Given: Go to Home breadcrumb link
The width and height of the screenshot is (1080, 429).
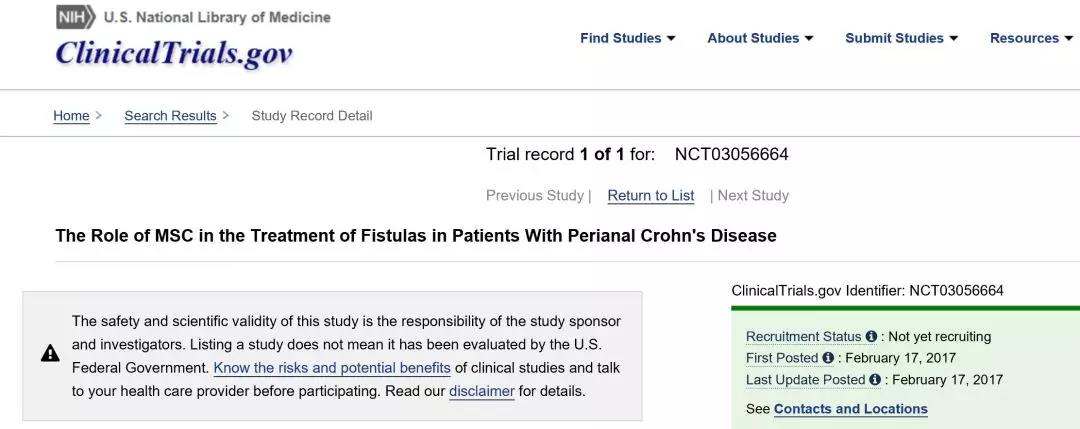Looking at the screenshot, I should 71,116.
